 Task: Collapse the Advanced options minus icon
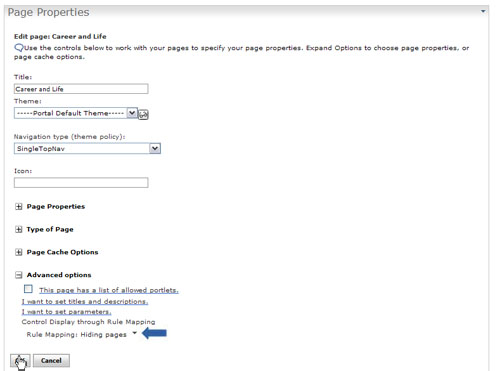coord(18,275)
